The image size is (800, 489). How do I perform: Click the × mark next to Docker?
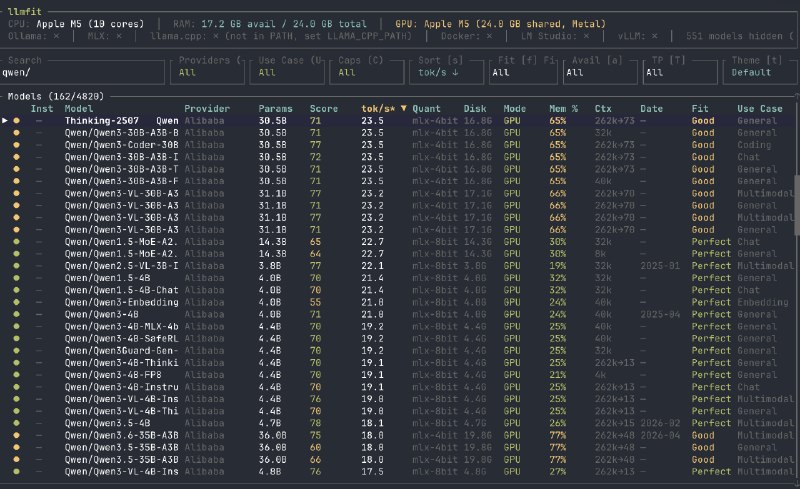(x=489, y=36)
